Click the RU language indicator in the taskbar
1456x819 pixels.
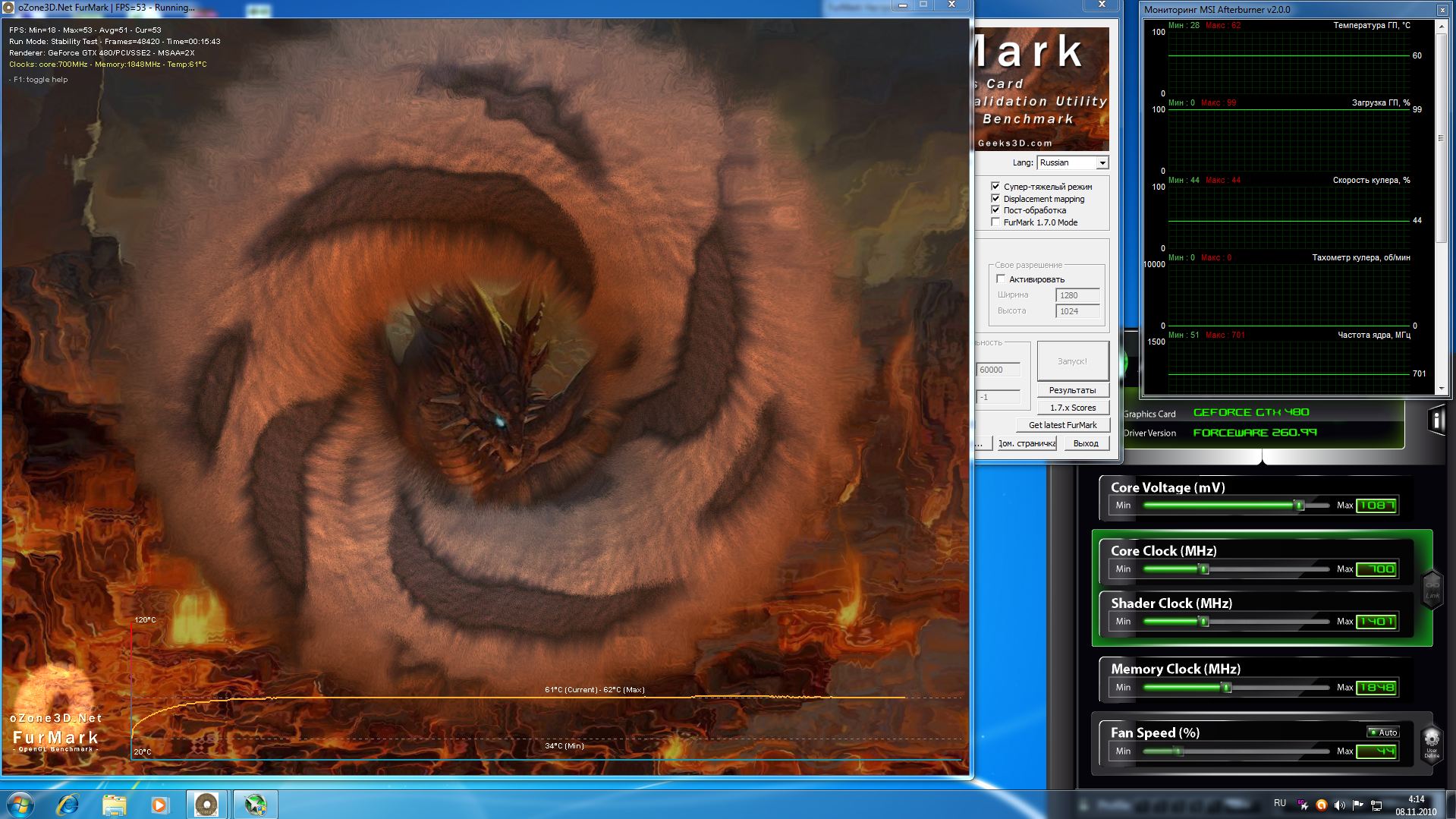pyautogui.click(x=1280, y=803)
